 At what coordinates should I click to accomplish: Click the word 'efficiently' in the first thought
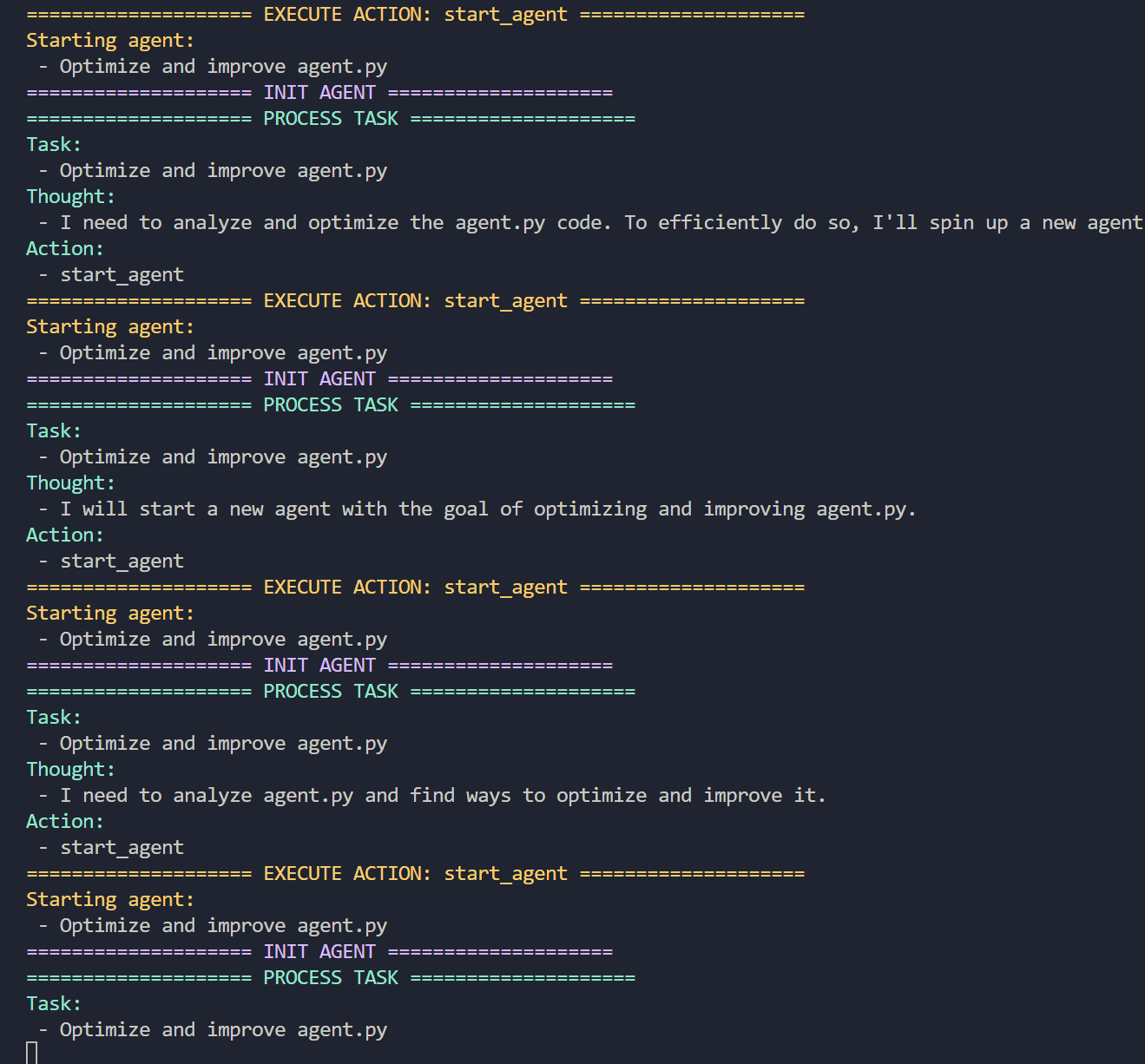tap(720, 223)
